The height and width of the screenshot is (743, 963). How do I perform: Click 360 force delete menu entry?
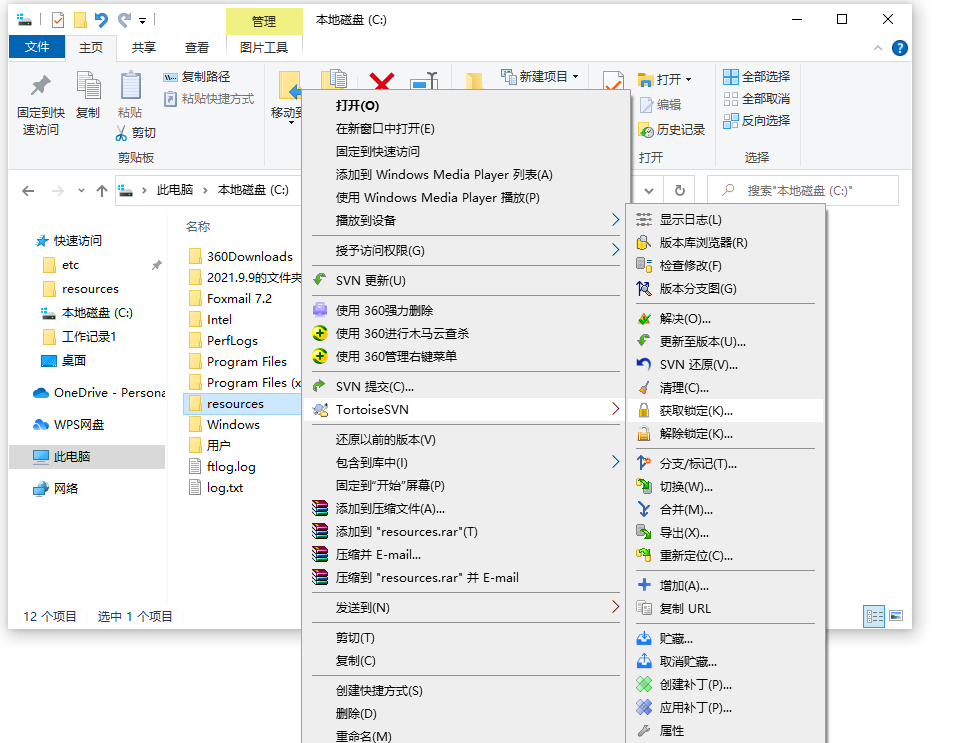point(384,311)
